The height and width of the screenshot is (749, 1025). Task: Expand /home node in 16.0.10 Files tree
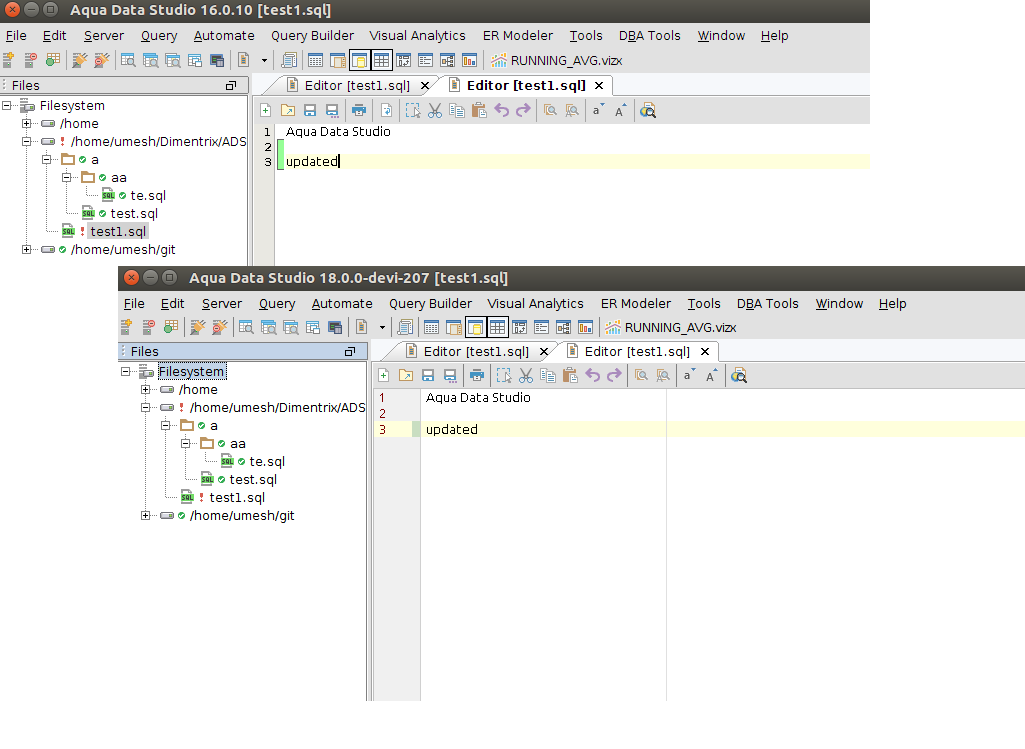tap(26, 124)
